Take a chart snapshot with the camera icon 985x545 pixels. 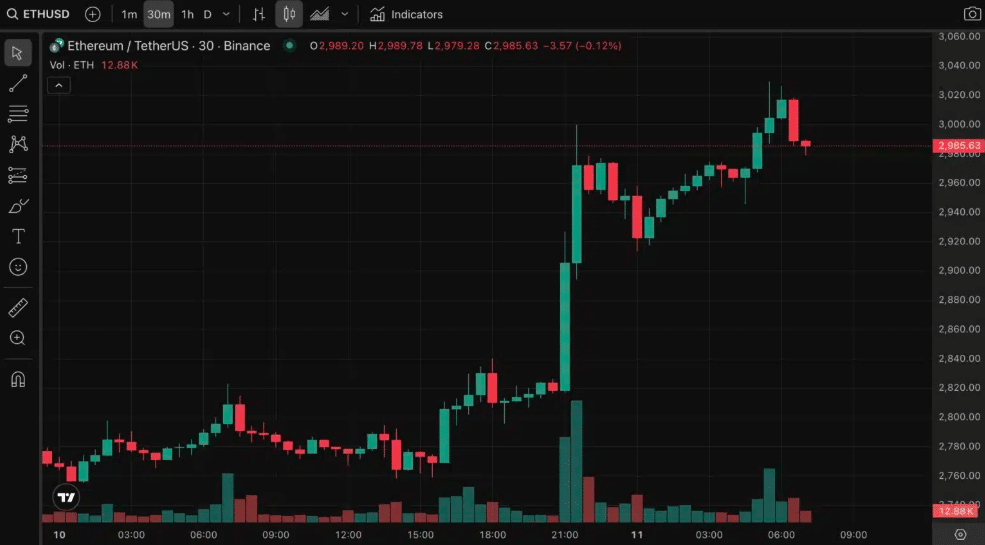tap(971, 14)
